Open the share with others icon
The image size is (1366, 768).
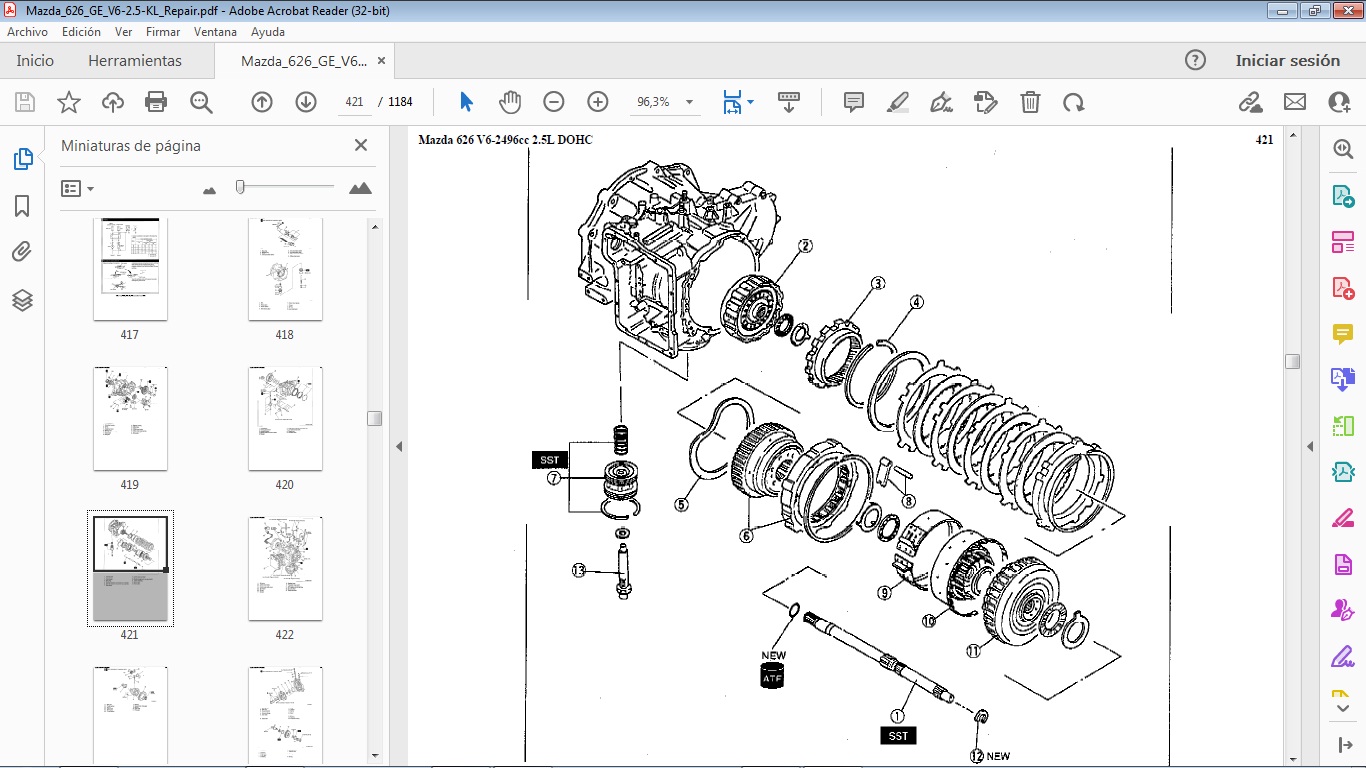[x=1339, y=102]
